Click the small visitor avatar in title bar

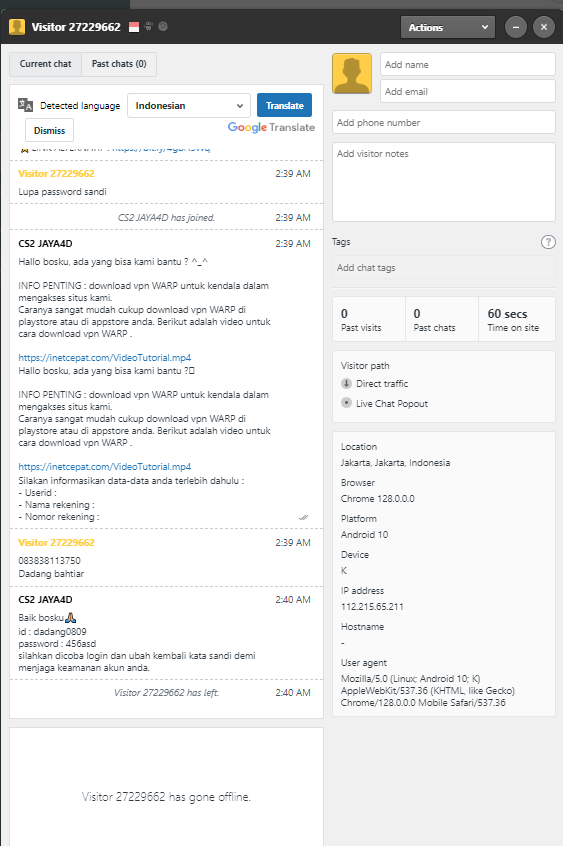click(x=17, y=27)
